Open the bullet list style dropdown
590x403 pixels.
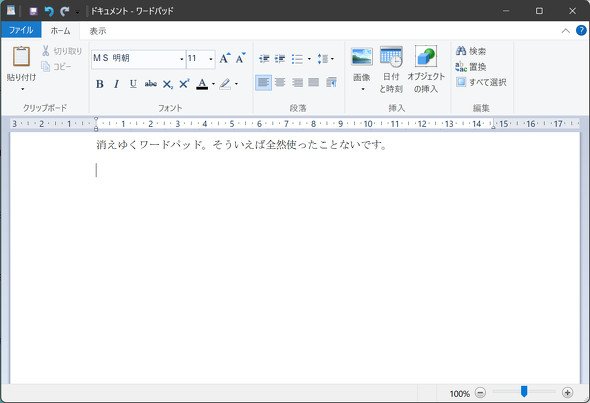[x=309, y=59]
